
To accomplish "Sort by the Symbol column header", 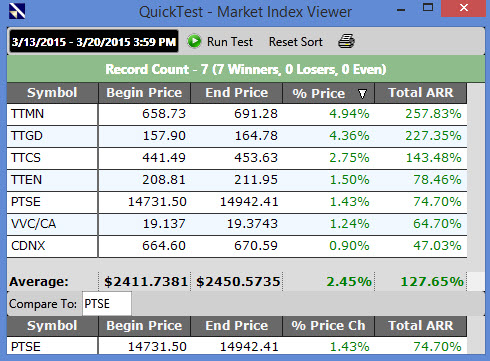I will click(52, 93).
